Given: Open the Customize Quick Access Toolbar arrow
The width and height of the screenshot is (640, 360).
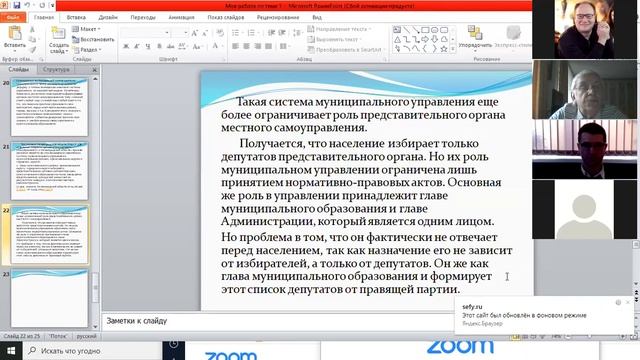Looking at the screenshot, I should click(53, 5).
